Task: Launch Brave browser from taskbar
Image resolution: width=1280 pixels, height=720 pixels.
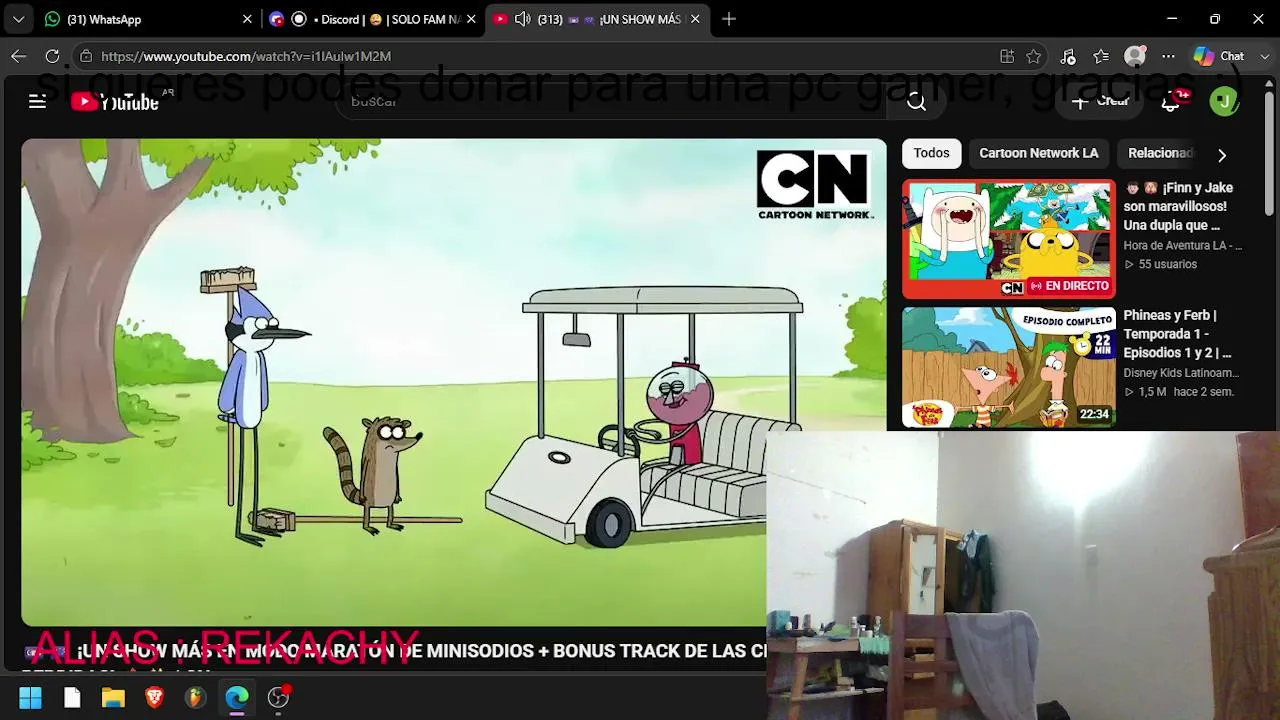Action: [154, 697]
